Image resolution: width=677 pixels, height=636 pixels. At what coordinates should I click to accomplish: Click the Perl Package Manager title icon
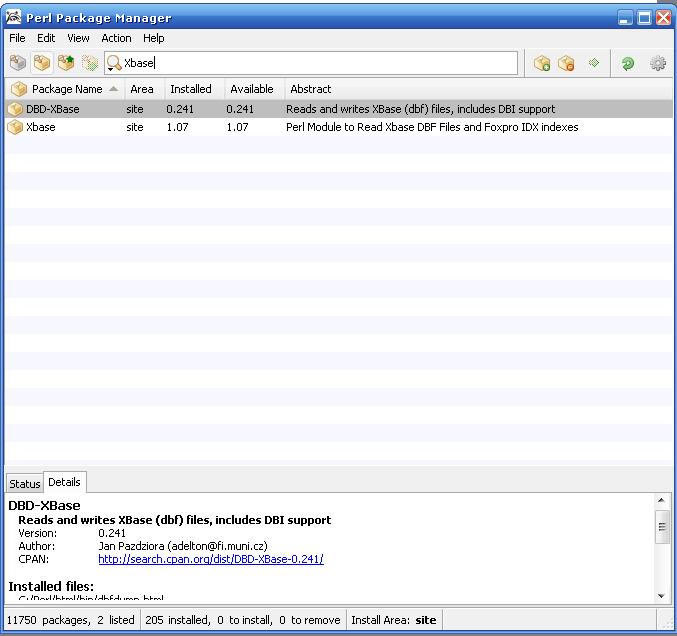pyautogui.click(x=13, y=17)
